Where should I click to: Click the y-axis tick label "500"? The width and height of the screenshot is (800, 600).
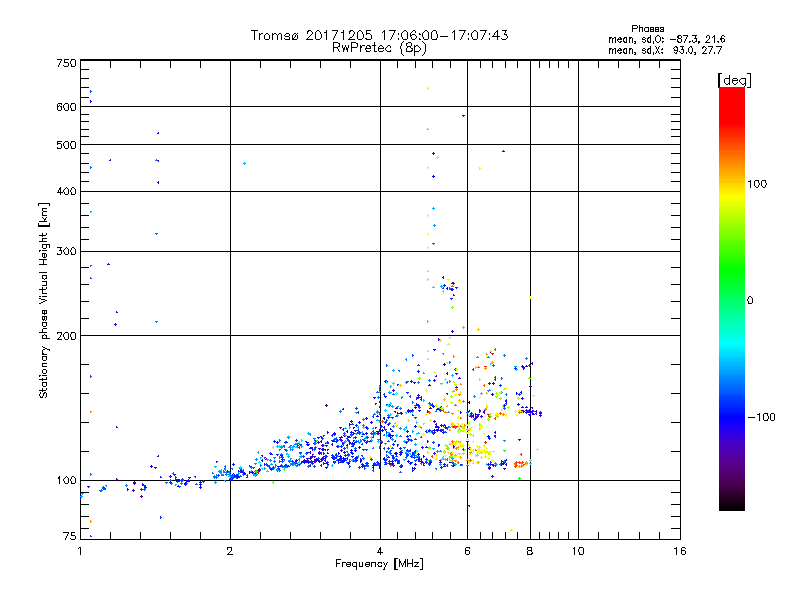[66, 145]
